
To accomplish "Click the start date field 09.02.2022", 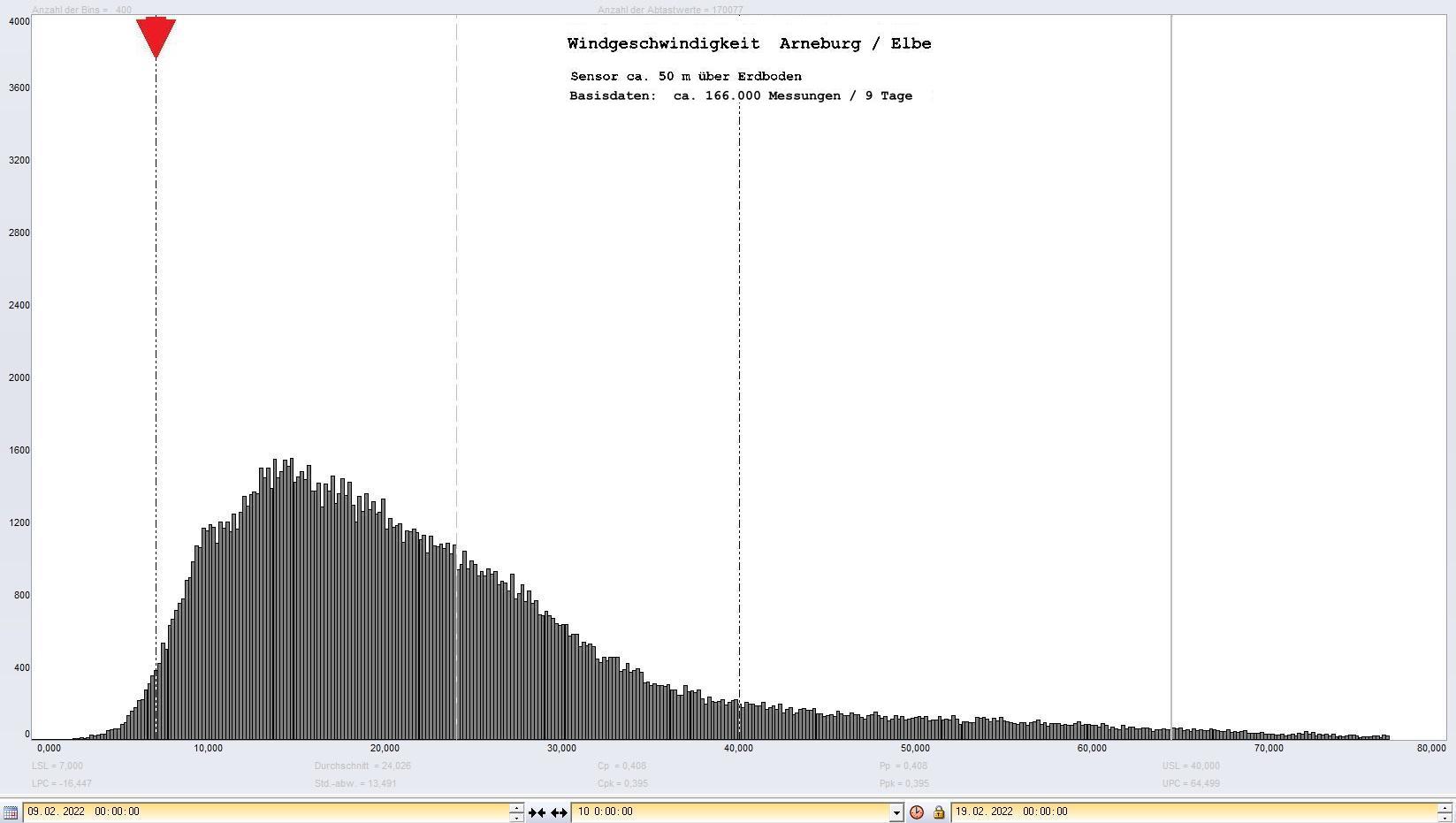I will point(265,812).
